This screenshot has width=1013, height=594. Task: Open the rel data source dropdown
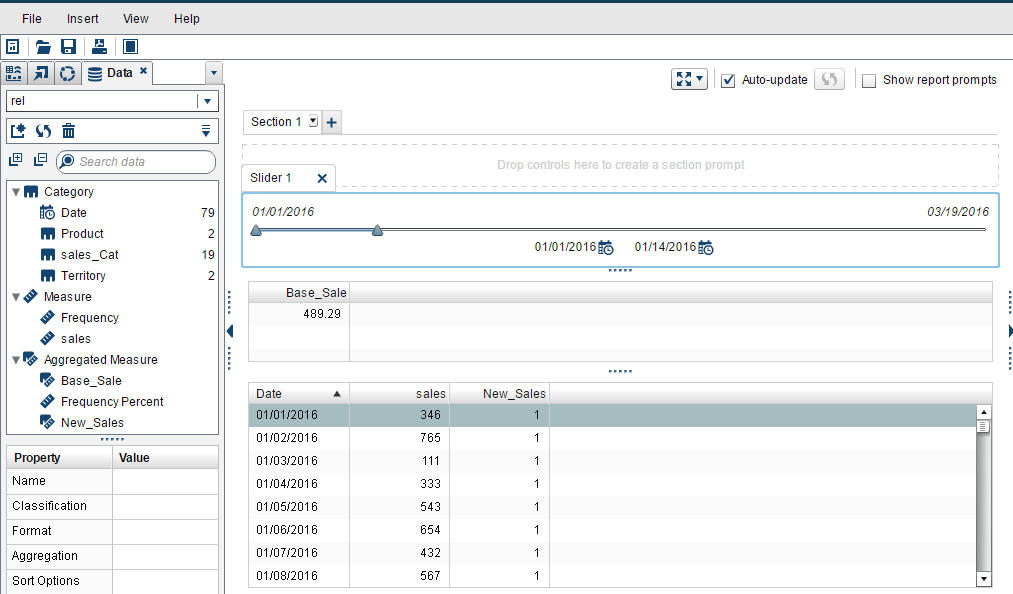pyautogui.click(x=207, y=101)
